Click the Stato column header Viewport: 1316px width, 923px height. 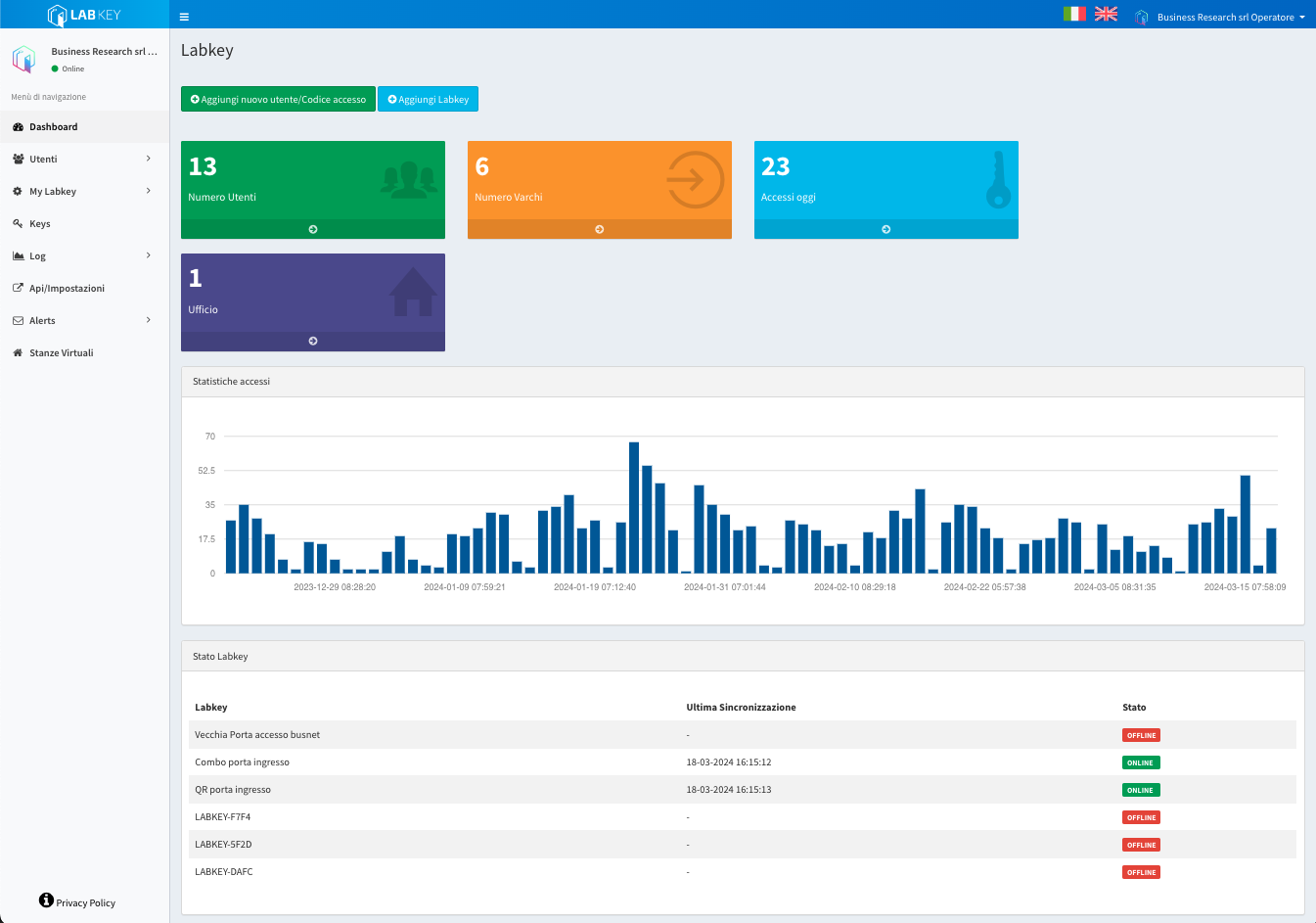coord(1134,708)
